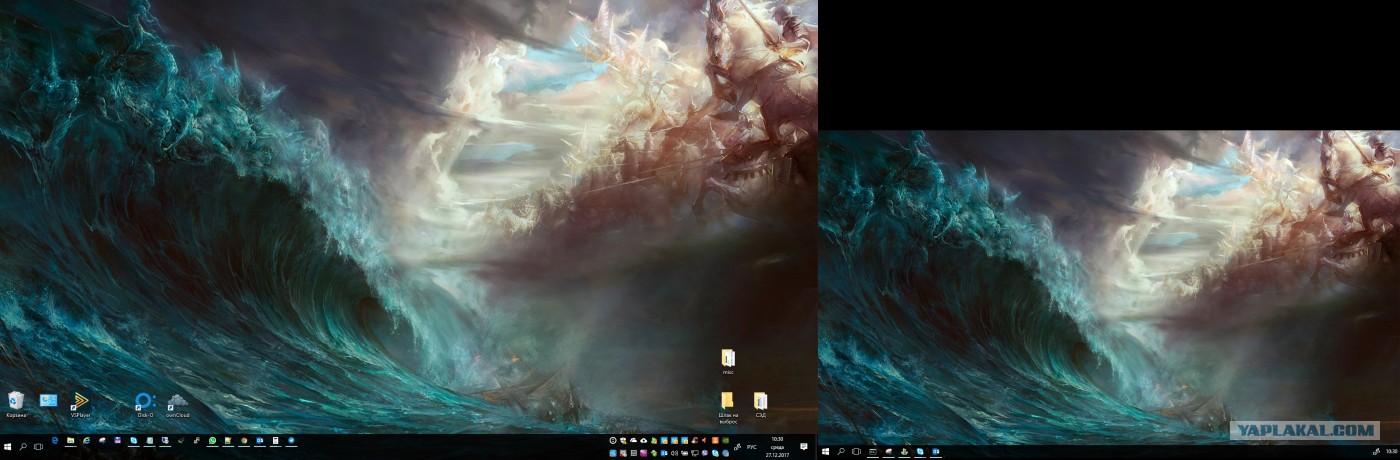This screenshot has width=1400, height=460.
Task: Select the СЭД folder on the desktop
Action: tap(760, 403)
